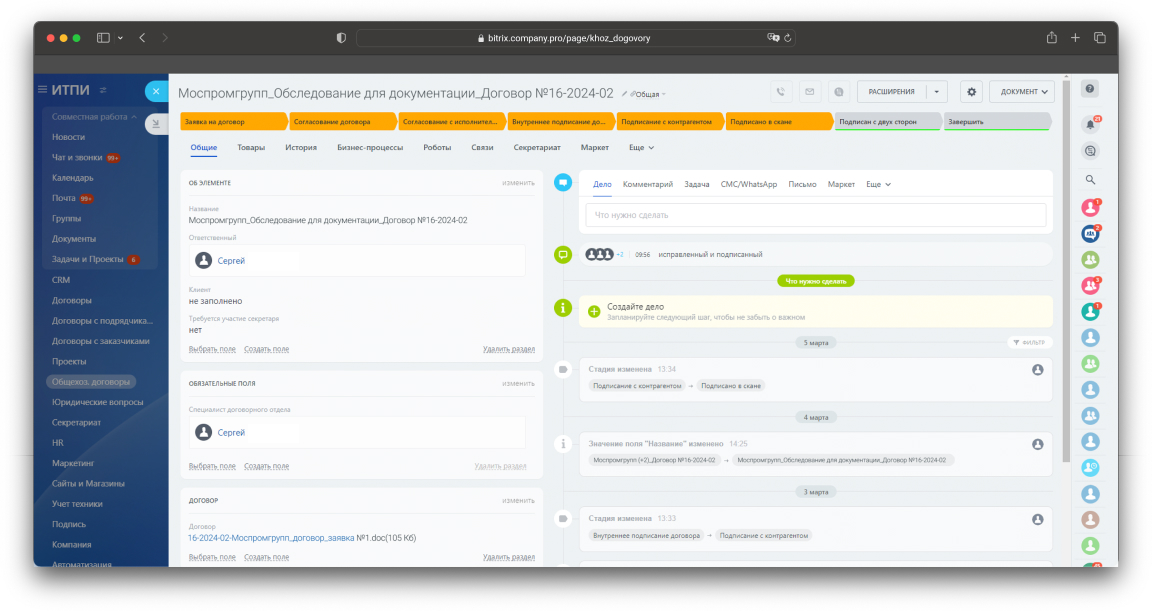This screenshot has height=611, width=1152.
Task: Click Что нужно сделать input field
Action: [x=816, y=215]
